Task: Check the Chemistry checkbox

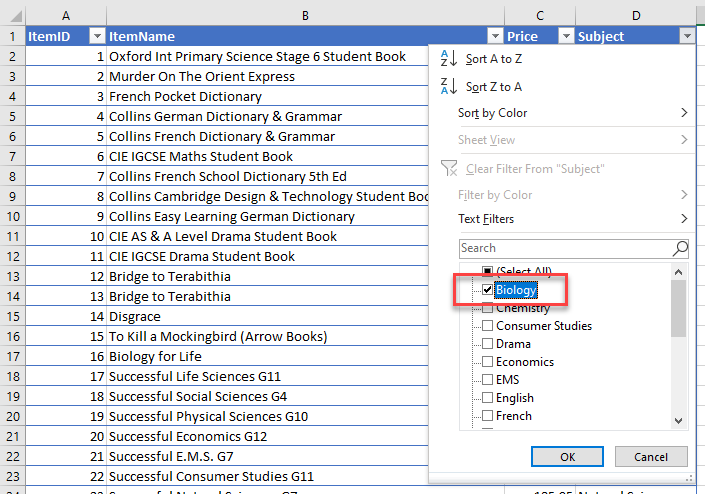Action: (x=487, y=308)
